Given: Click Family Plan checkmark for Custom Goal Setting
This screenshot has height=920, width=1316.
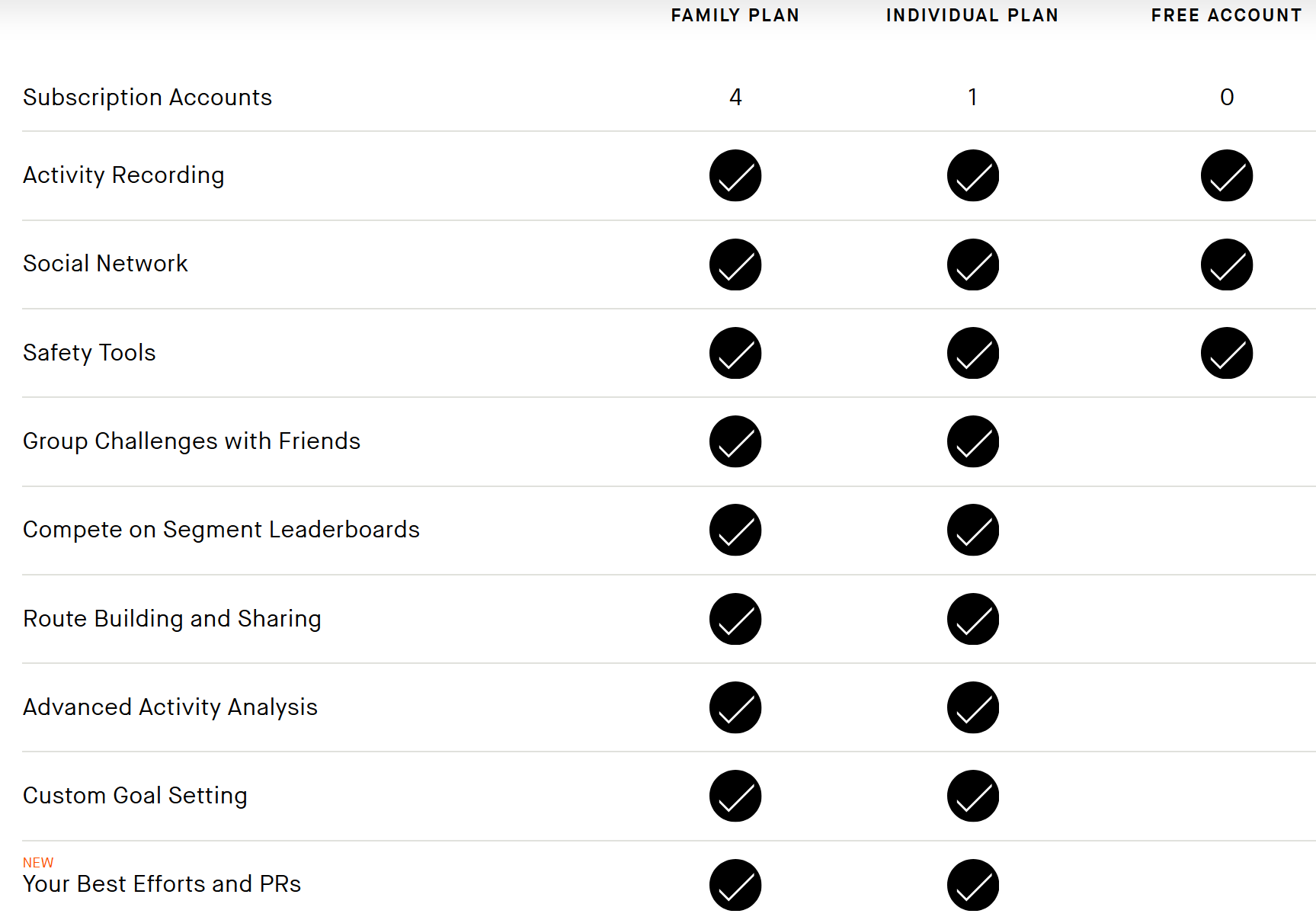Looking at the screenshot, I should (735, 796).
